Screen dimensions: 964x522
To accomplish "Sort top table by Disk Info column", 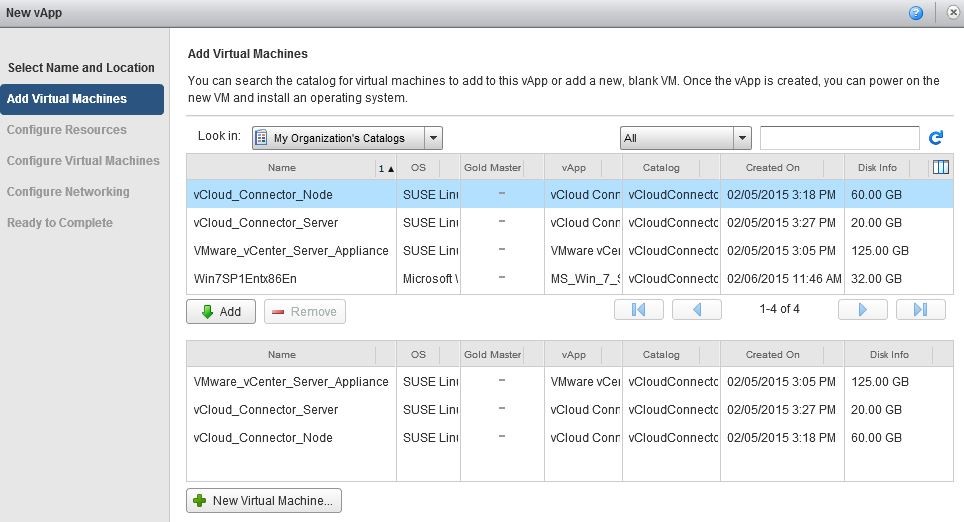I will click(x=877, y=167).
